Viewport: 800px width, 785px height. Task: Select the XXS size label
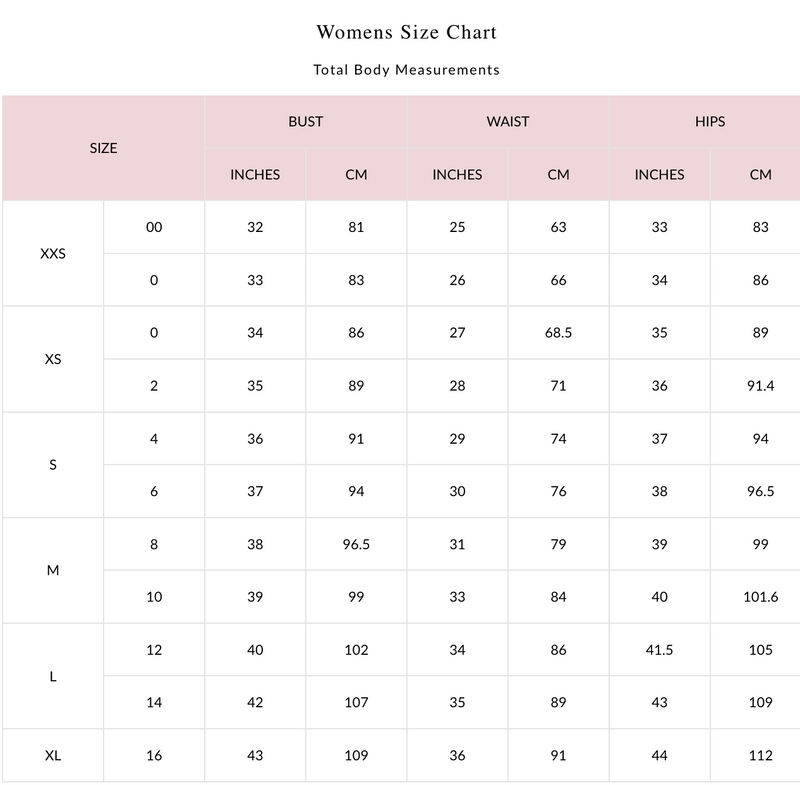click(x=53, y=254)
